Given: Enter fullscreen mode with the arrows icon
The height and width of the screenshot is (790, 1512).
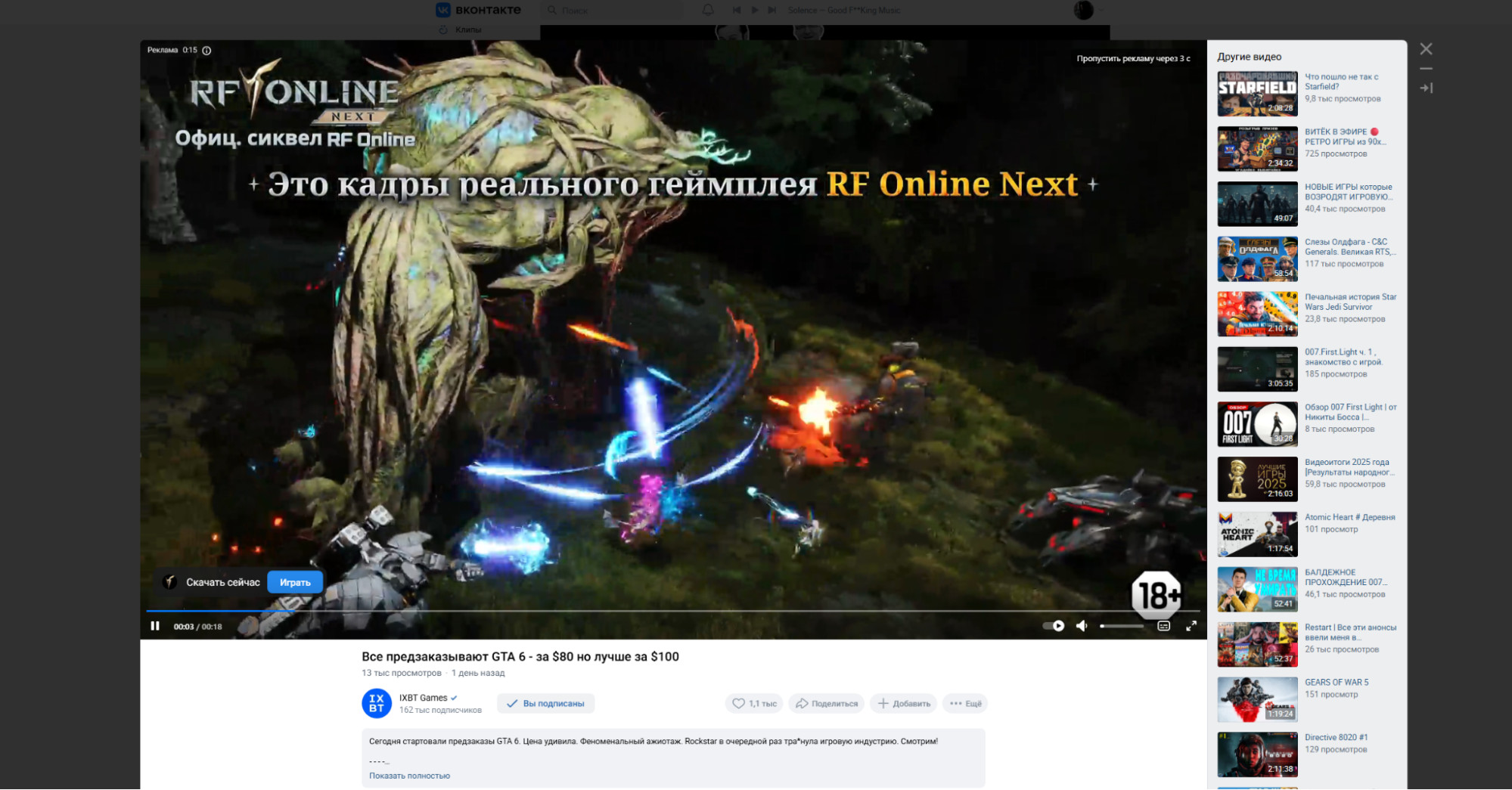Looking at the screenshot, I should (x=1191, y=626).
